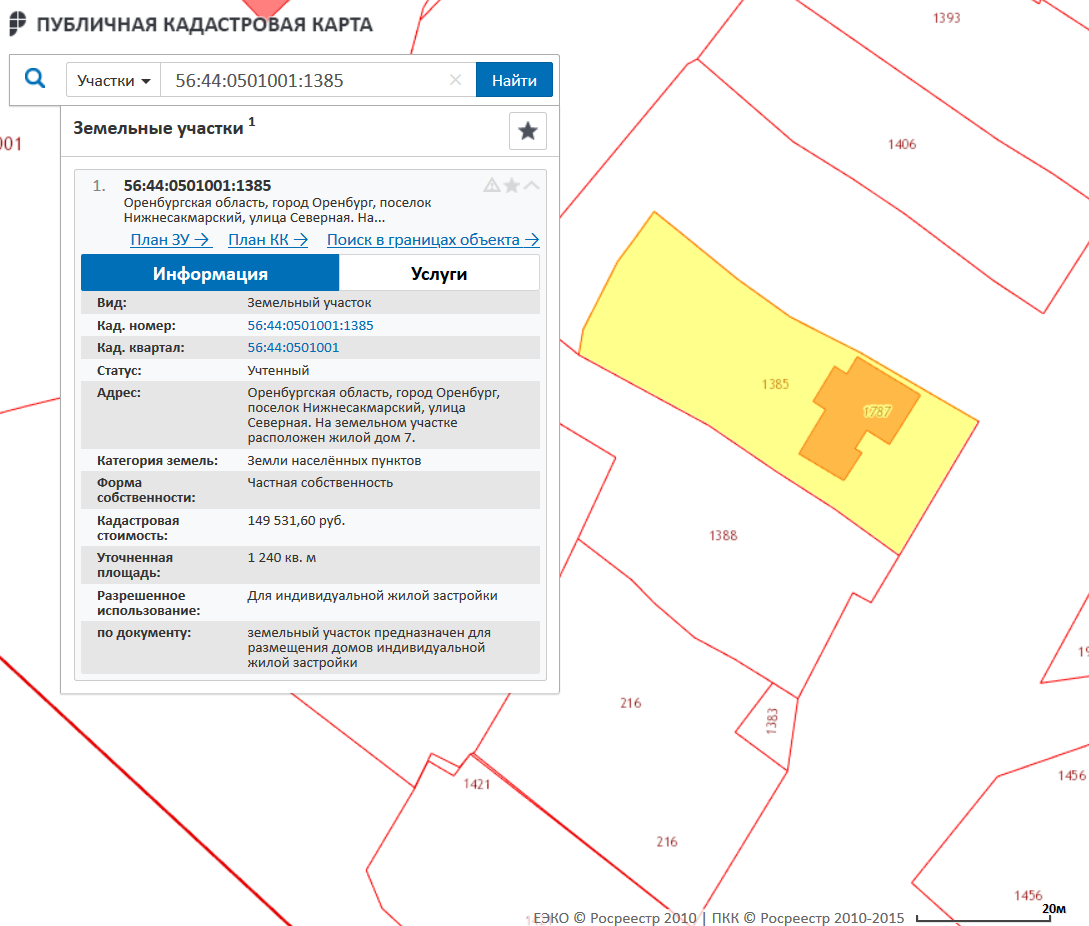Click the cadastral value 149 531,60 руб.
Viewport: 1089px width, 926px height.
[297, 520]
